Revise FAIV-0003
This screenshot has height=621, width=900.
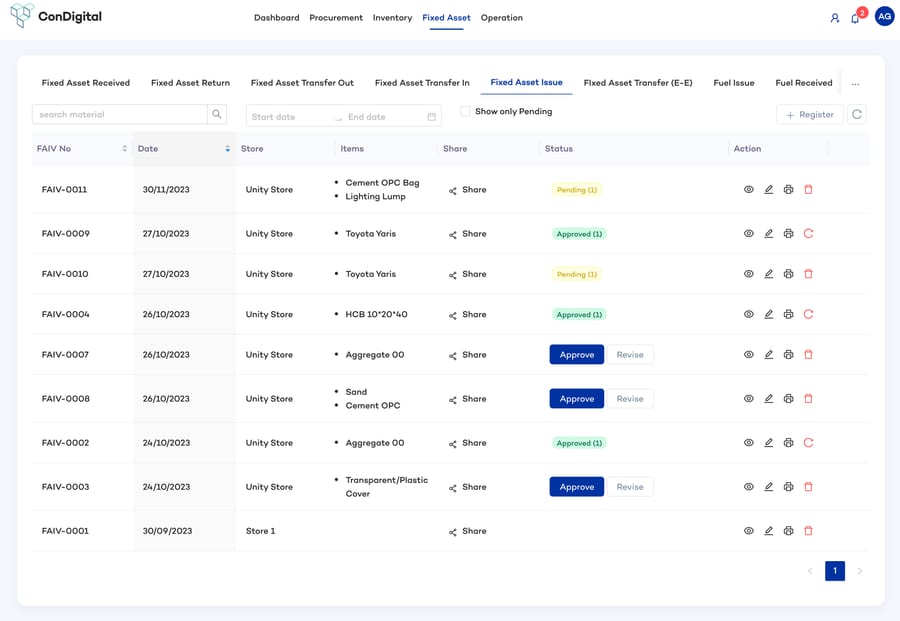630,487
